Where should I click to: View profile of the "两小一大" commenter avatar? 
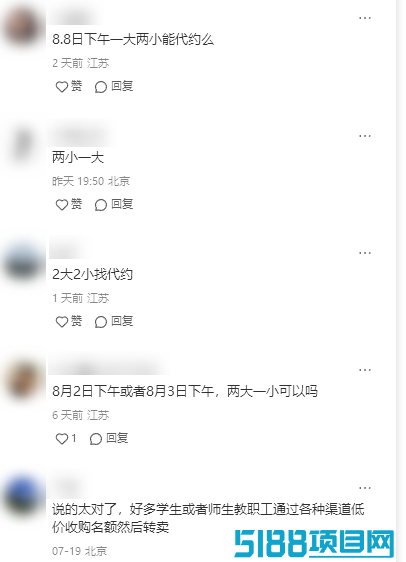(22, 145)
